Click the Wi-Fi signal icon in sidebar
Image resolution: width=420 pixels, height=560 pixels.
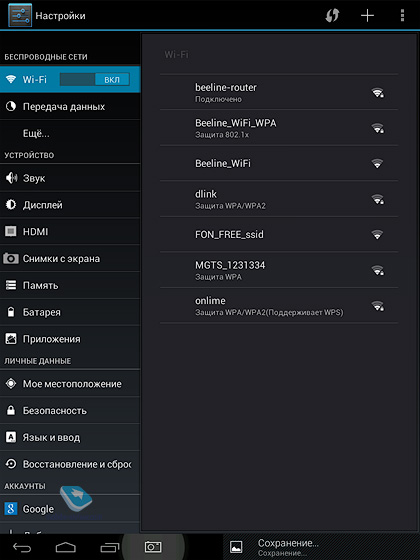point(11,79)
